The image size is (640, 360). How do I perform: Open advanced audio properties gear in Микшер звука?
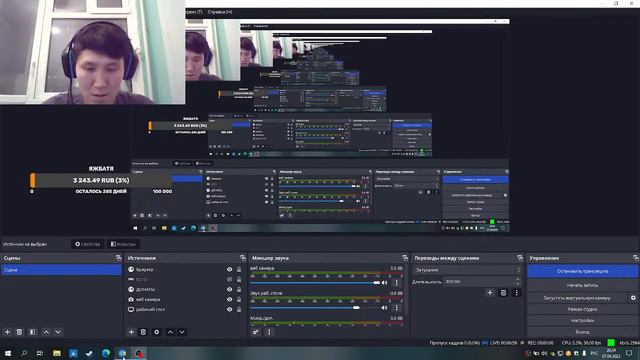pyautogui.click(x=256, y=332)
